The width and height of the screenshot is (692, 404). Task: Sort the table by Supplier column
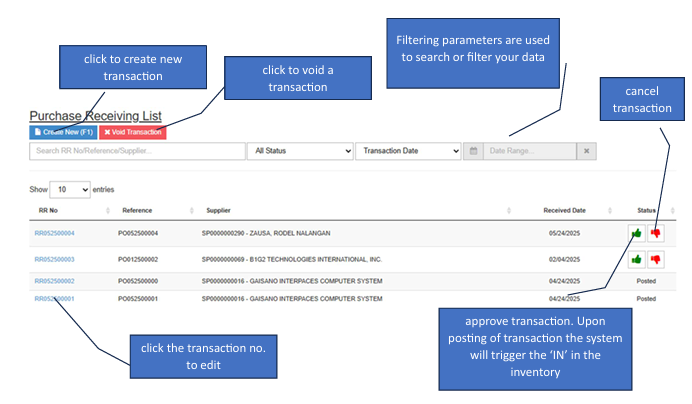point(509,211)
